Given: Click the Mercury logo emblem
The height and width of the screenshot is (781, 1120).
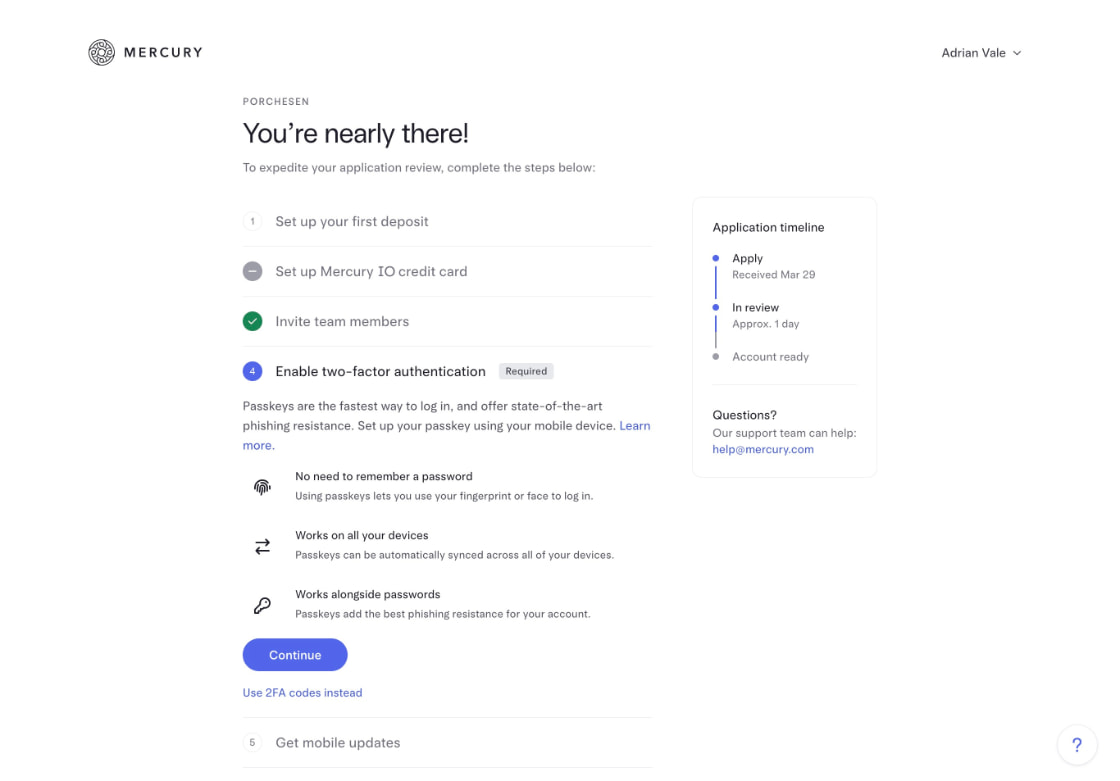Looking at the screenshot, I should click(x=101, y=52).
